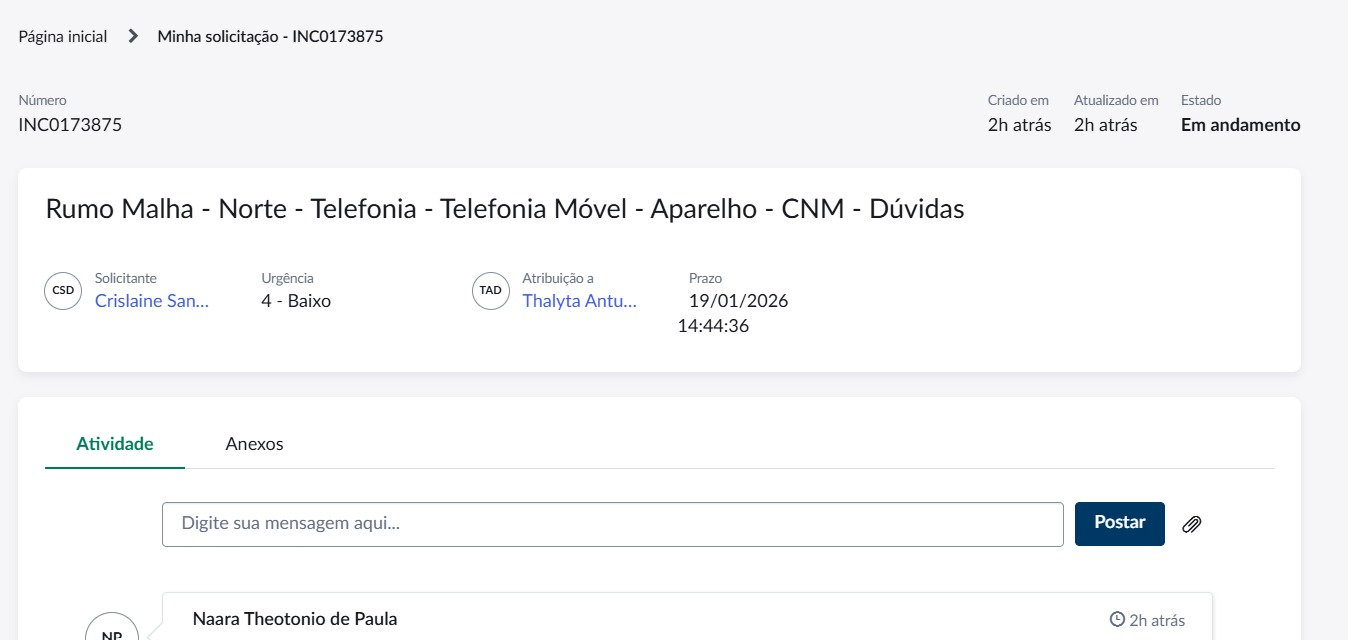1348x640 pixels.
Task: Open requester Crislaine San... profile link
Action: [152, 301]
